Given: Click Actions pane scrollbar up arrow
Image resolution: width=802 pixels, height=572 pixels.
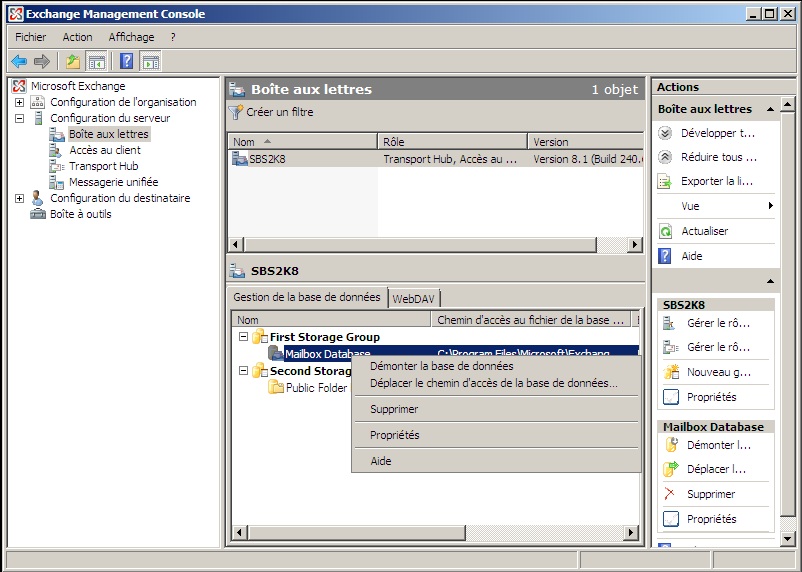Looking at the screenshot, I should 787,105.
